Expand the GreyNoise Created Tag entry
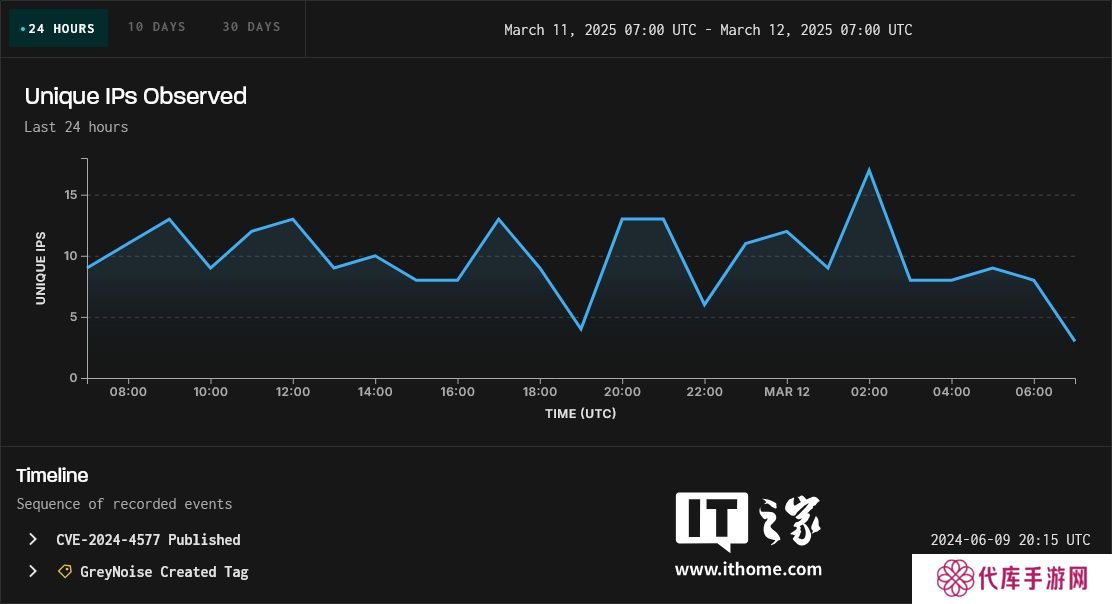Viewport: 1112px width, 604px height. click(x=33, y=571)
